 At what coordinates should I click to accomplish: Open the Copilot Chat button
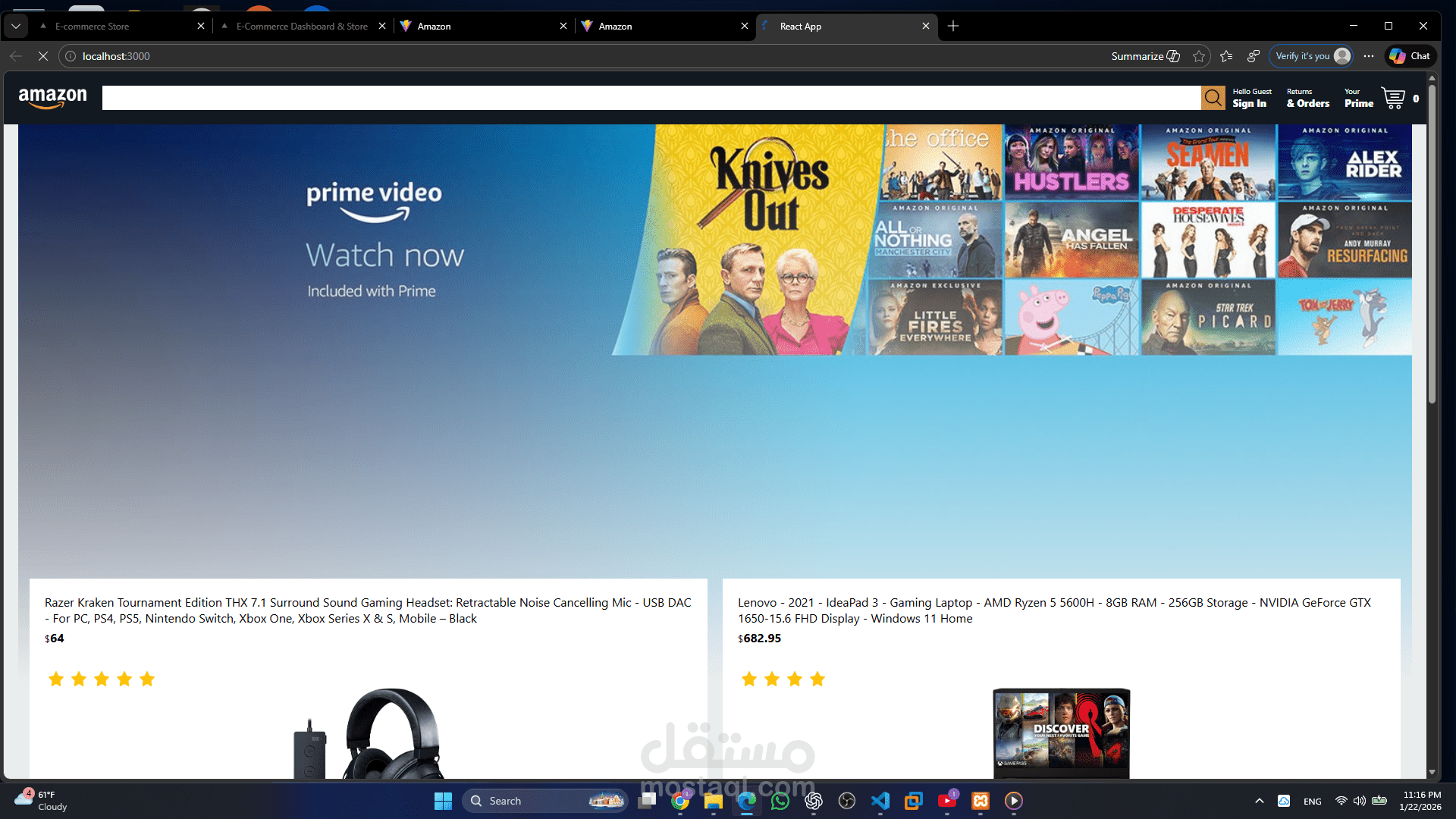click(1410, 56)
